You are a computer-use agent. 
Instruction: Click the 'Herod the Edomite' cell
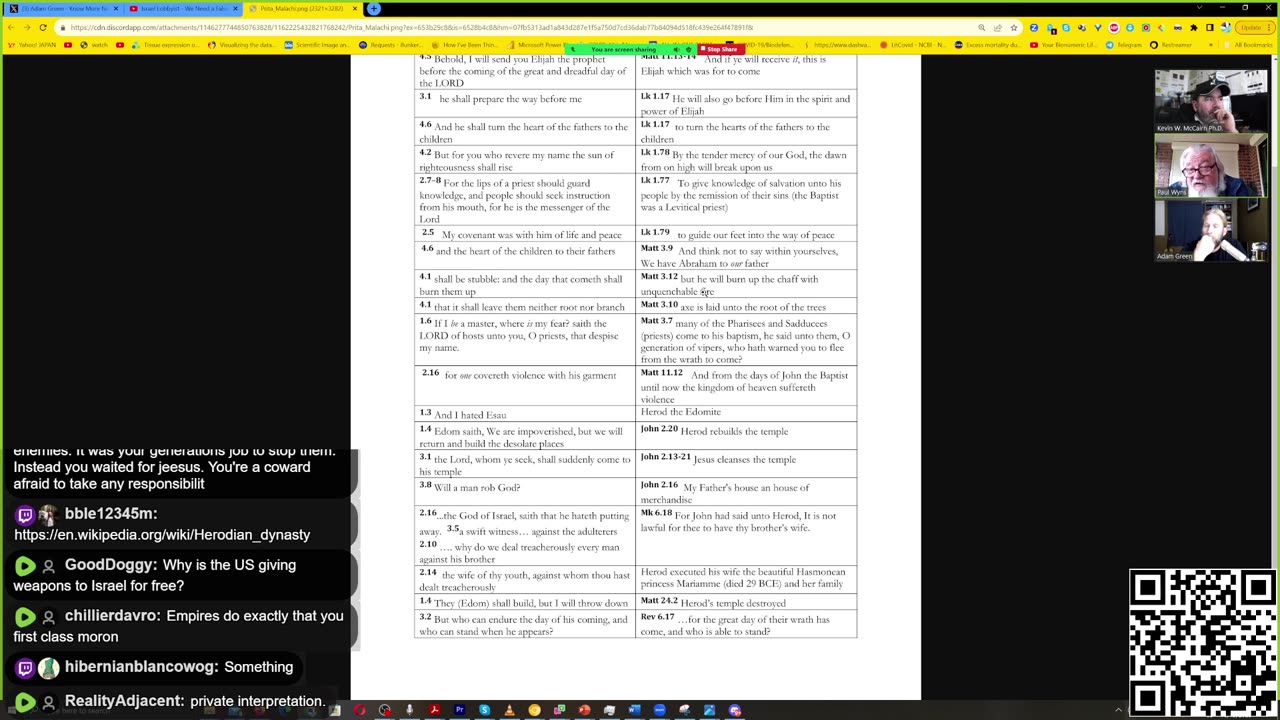746,413
